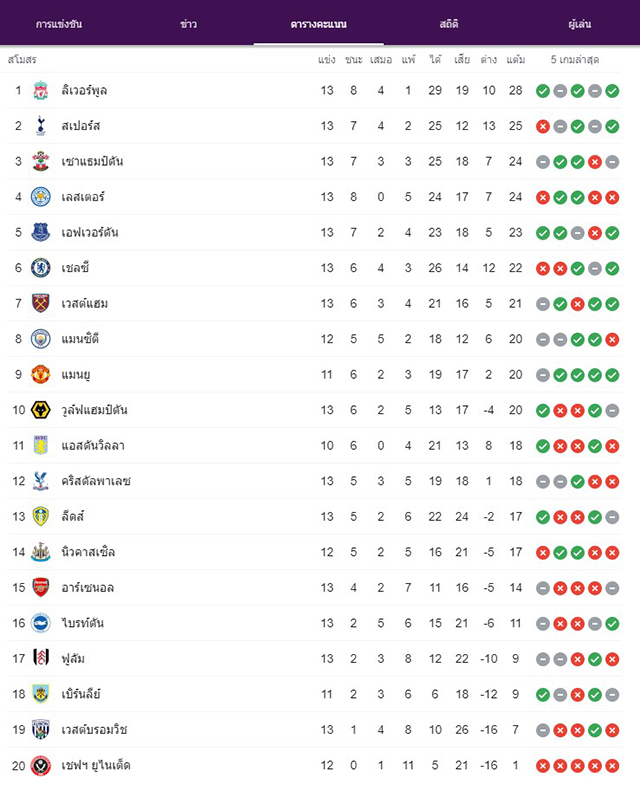Open the Manchester United crest
The image size is (640, 791).
click(x=40, y=375)
